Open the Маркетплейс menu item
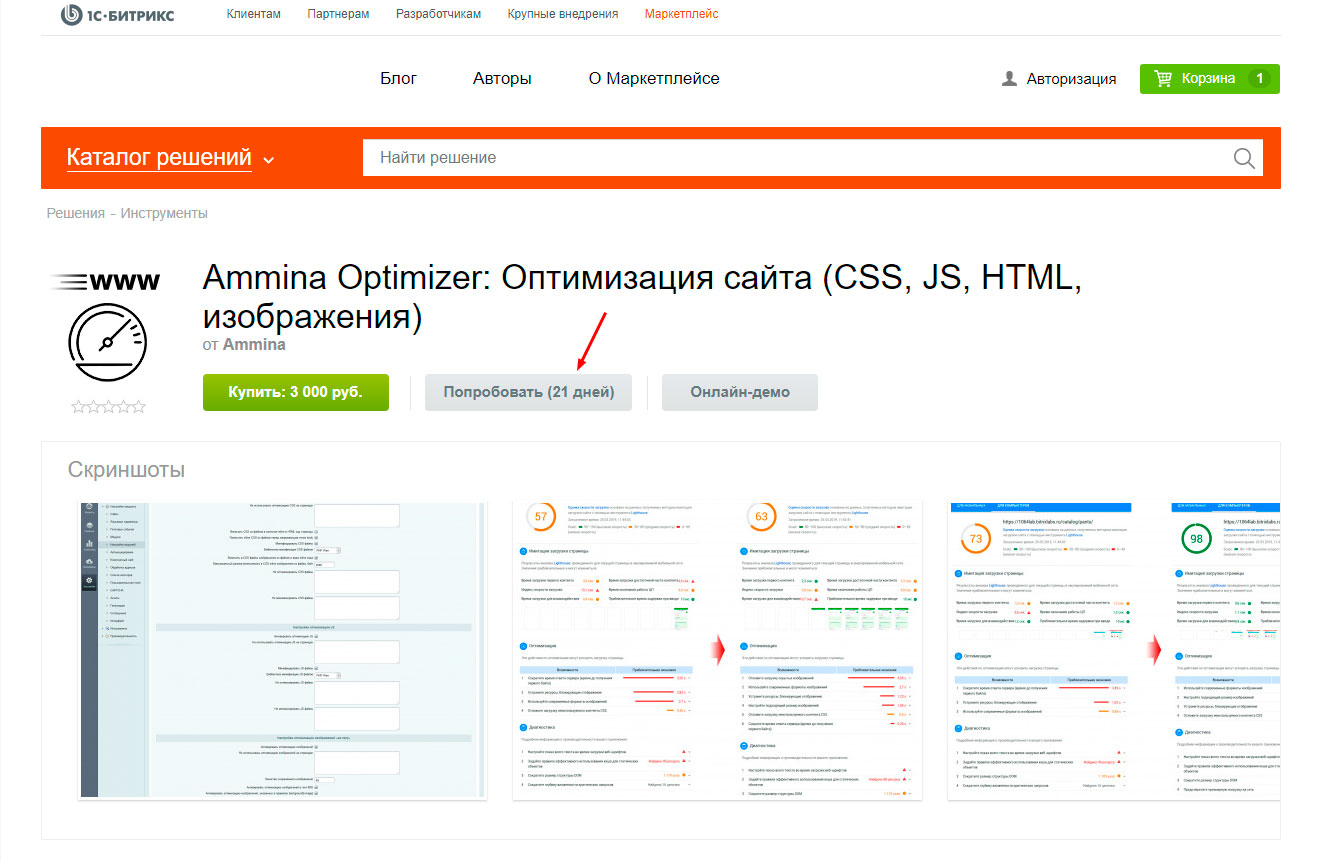This screenshot has height=862, width=1317. pos(681,14)
